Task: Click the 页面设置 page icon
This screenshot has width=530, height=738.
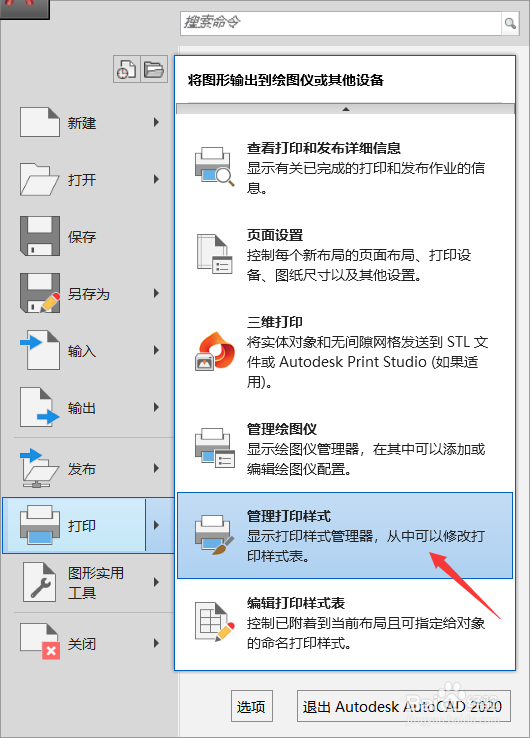Action: pos(215,254)
